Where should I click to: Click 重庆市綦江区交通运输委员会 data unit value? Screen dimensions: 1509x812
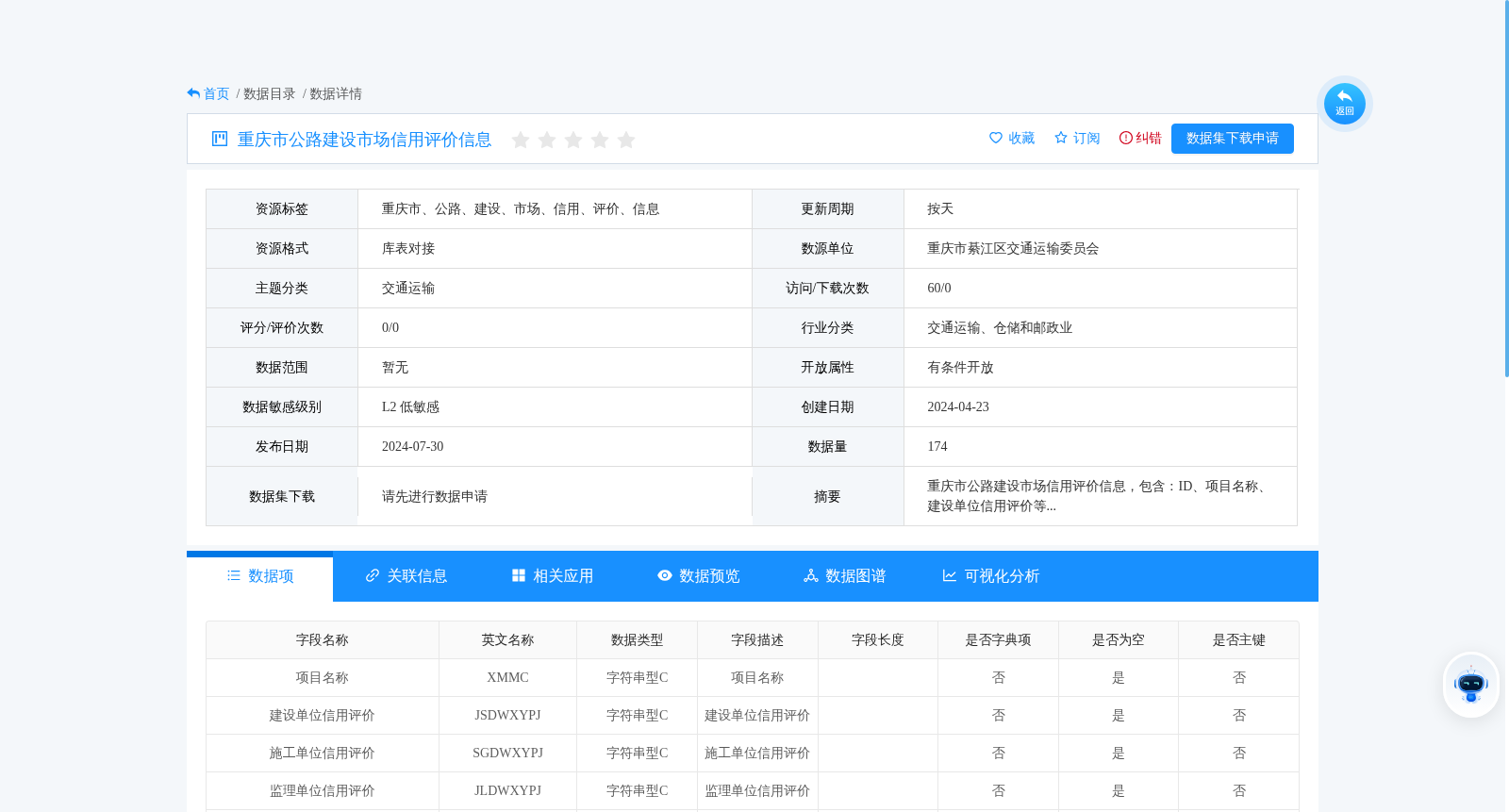pyautogui.click(x=1013, y=249)
